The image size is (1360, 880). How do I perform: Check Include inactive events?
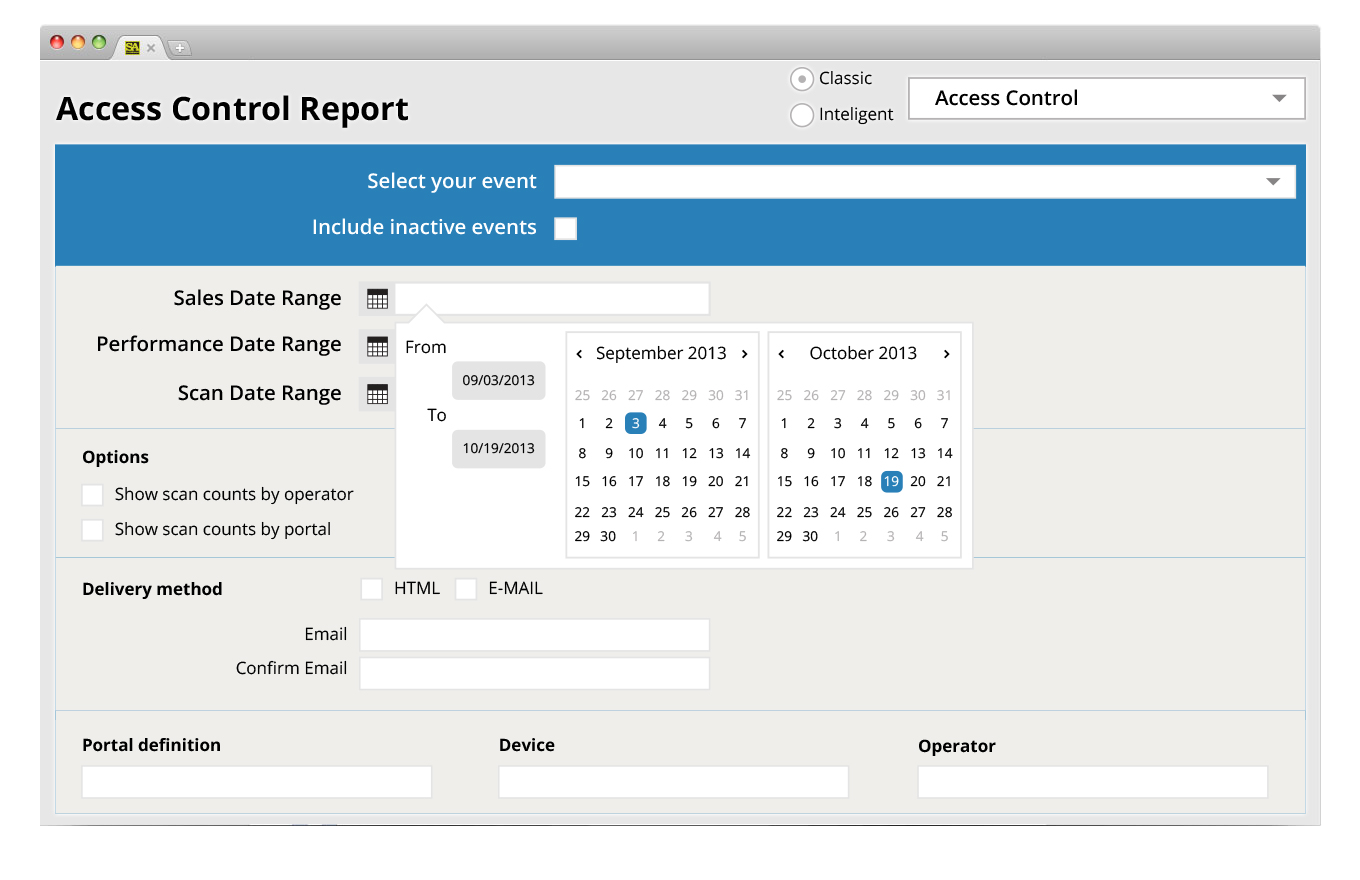tap(566, 228)
